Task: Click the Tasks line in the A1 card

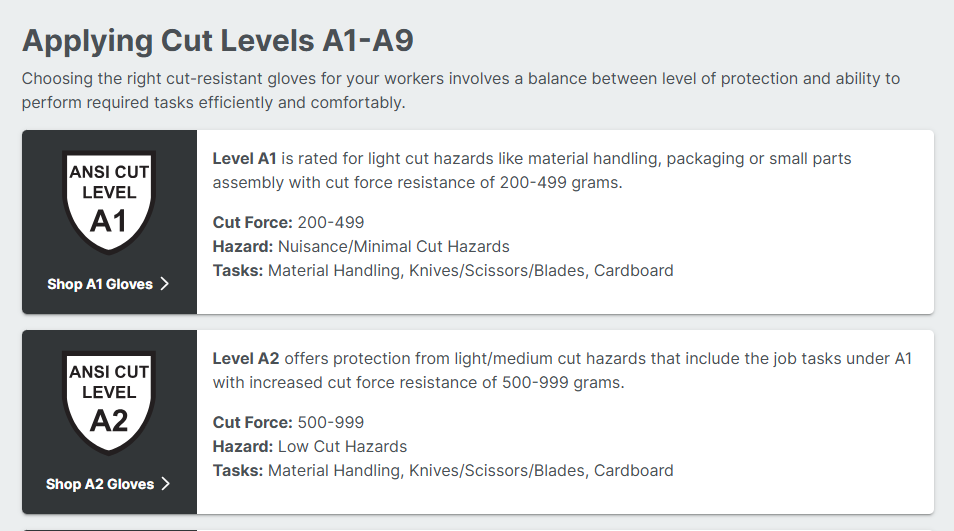Action: 443,270
